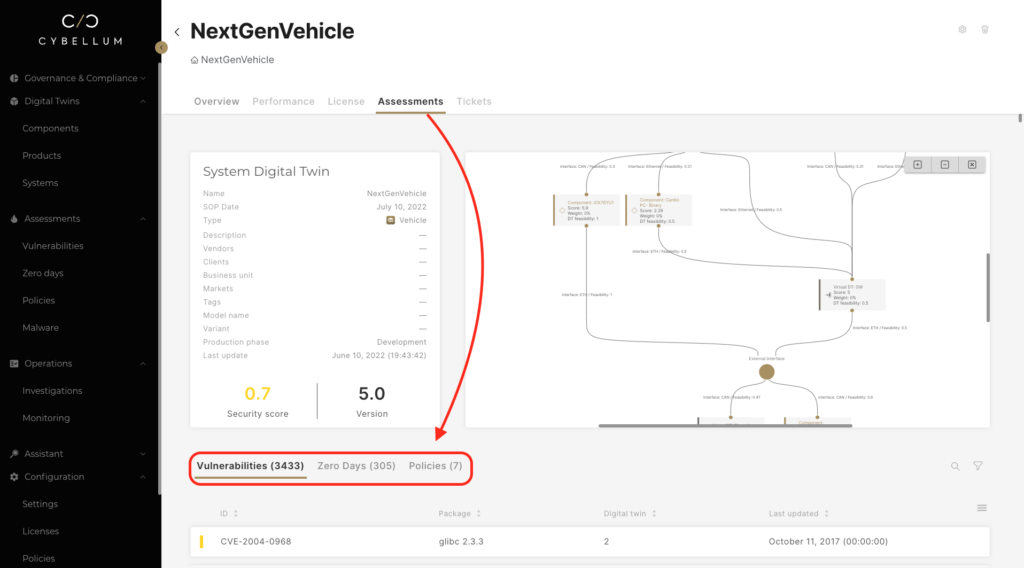Click the External Interface node circle

tap(766, 372)
